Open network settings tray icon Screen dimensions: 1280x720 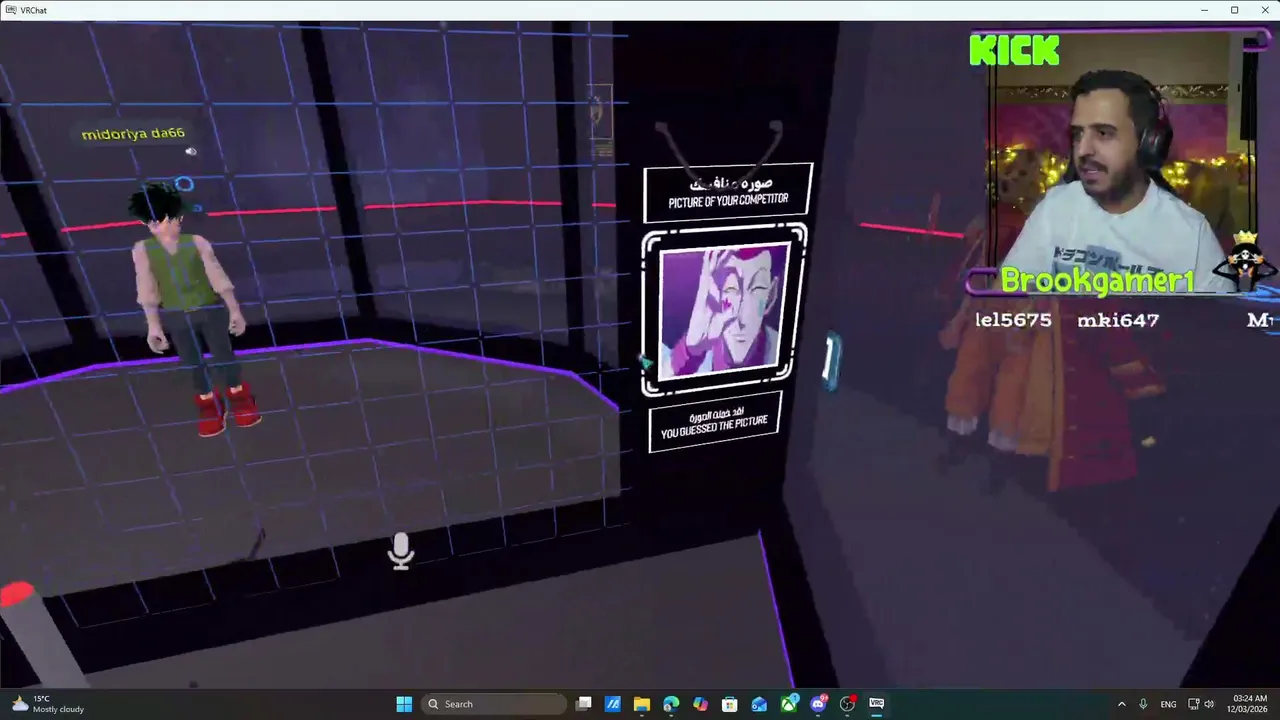[1193, 704]
